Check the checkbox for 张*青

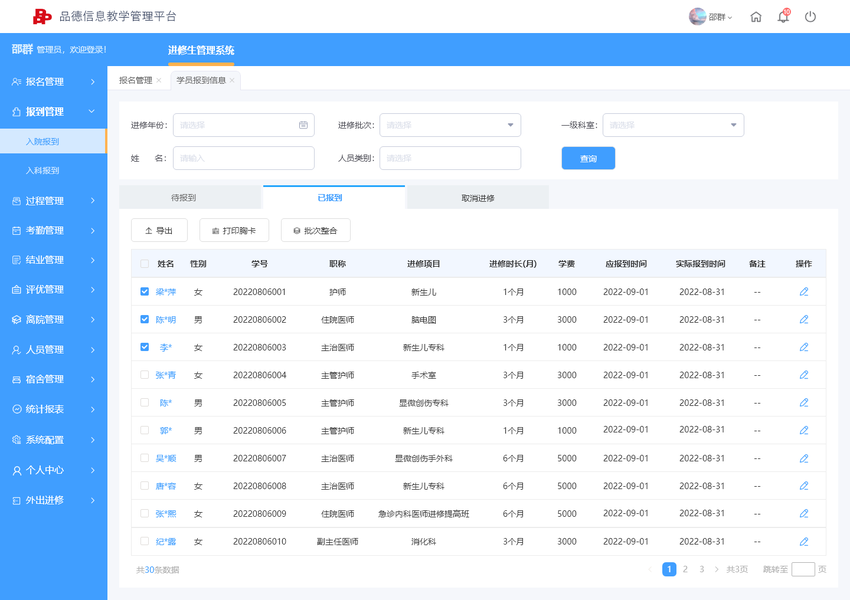pos(144,375)
